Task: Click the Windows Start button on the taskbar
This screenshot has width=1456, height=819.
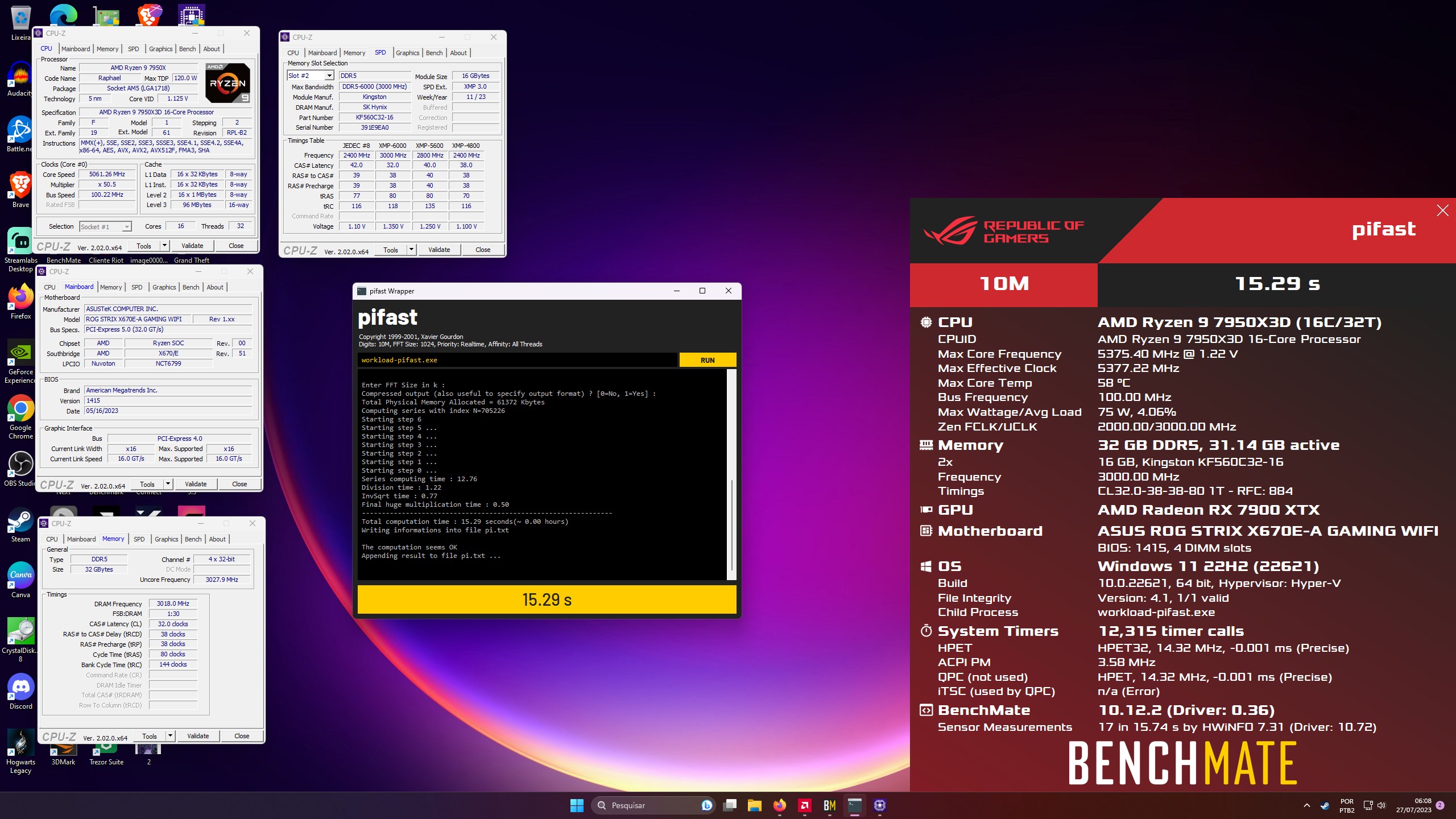Action: (577, 805)
